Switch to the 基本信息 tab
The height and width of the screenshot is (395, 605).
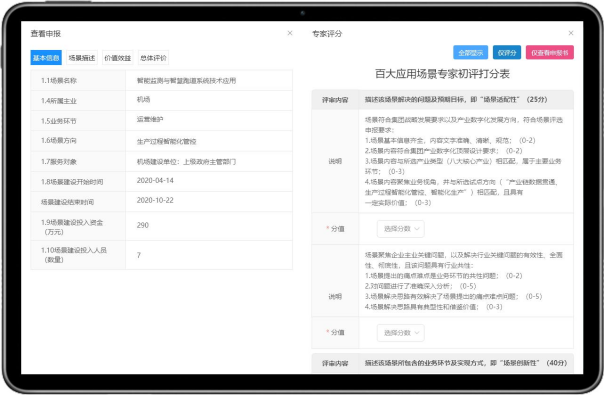46,58
